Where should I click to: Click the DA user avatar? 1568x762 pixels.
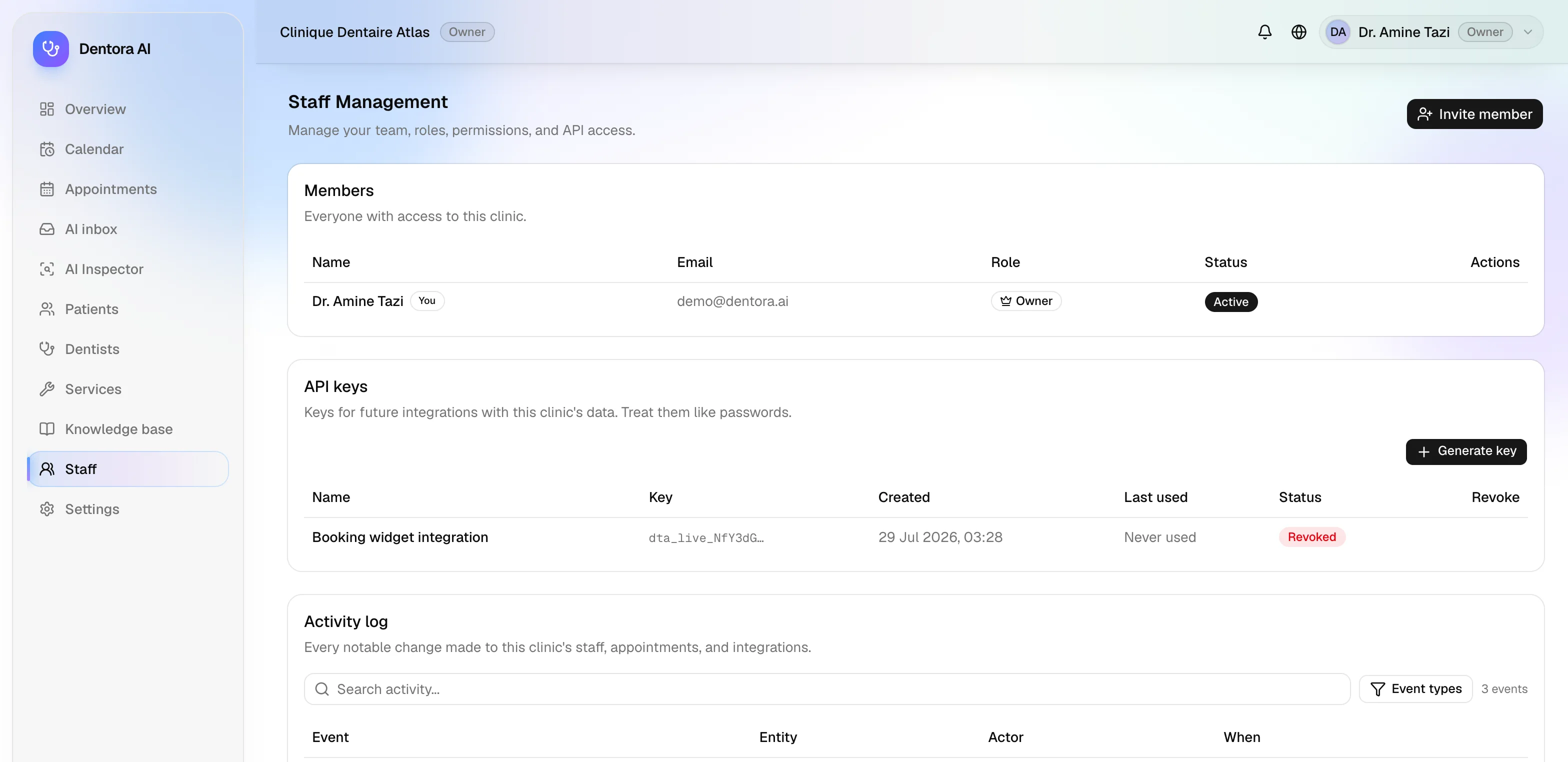click(x=1337, y=32)
